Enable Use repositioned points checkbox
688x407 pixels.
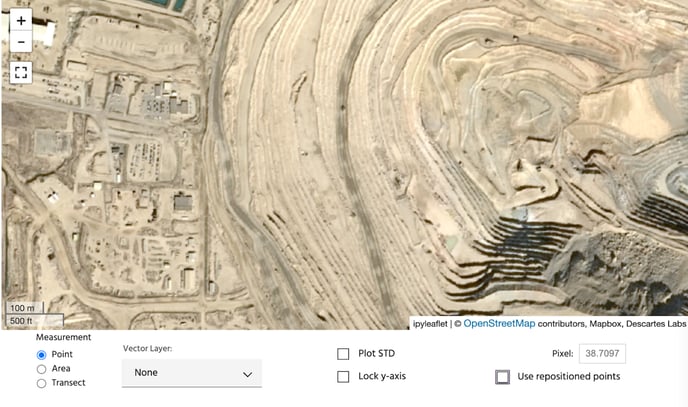point(502,377)
